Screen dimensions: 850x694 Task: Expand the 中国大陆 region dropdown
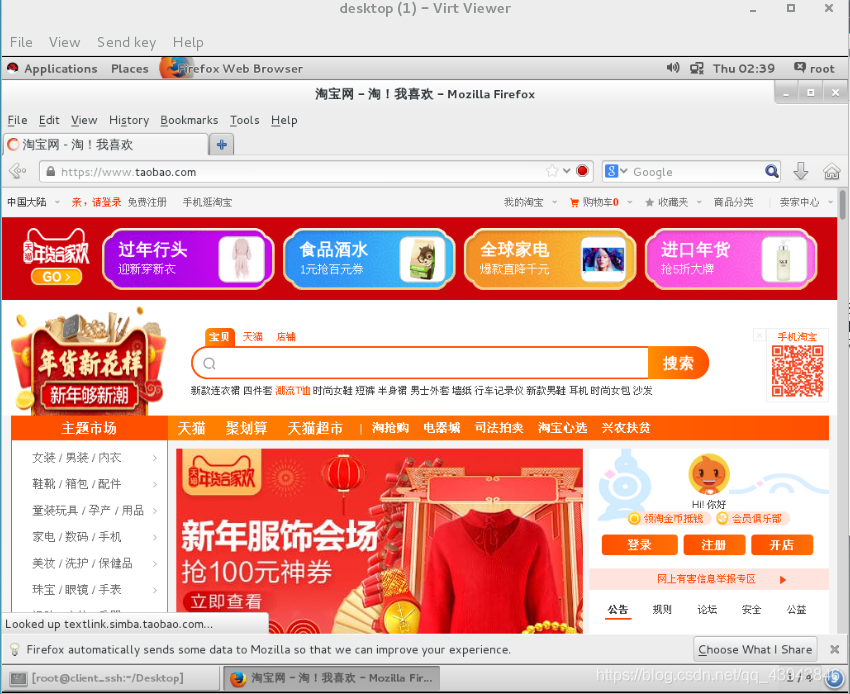tap(57, 203)
